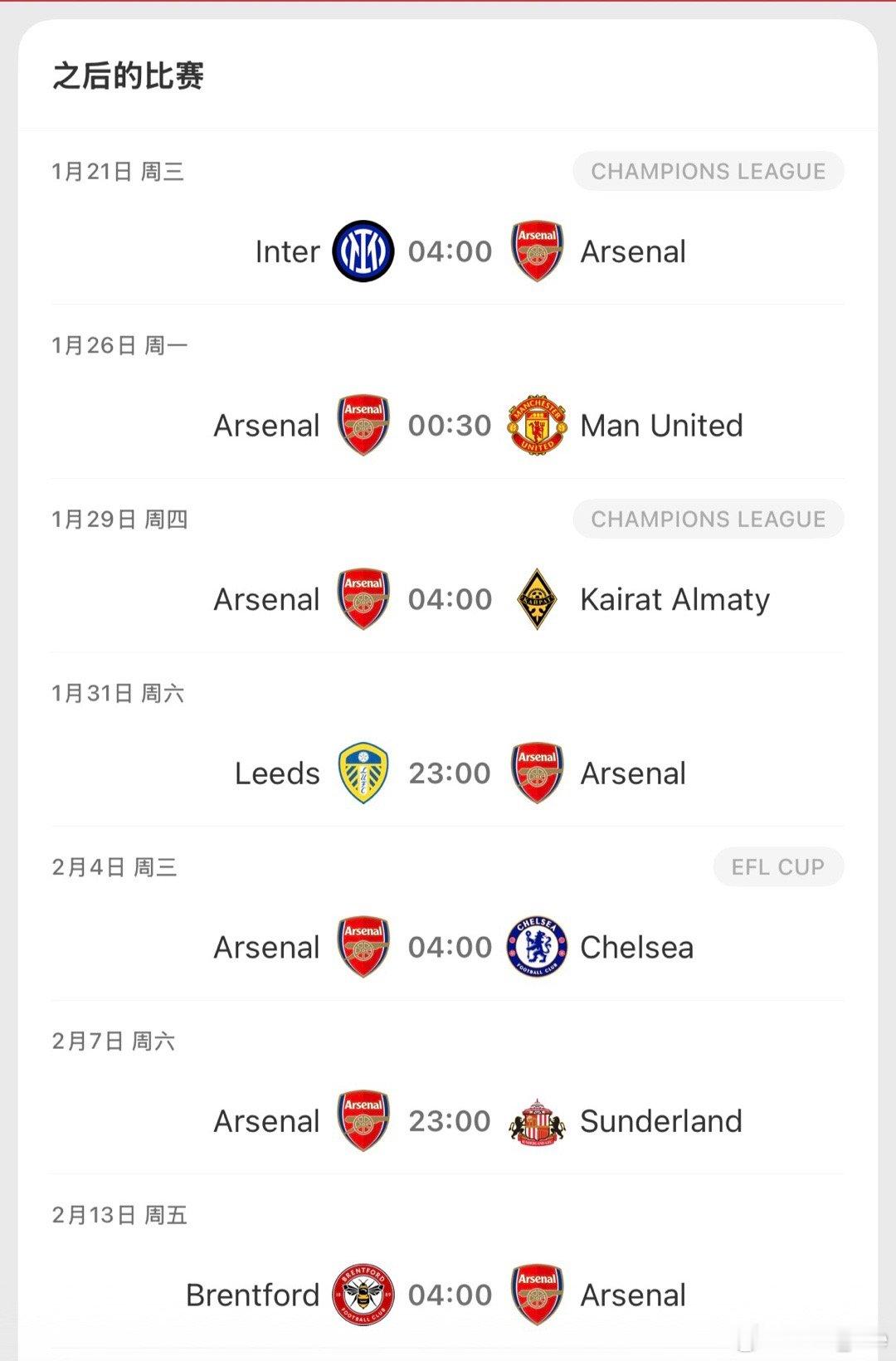This screenshot has width=896, height=1361.
Task: Open the Kairat Almaty team name
Action: 674,600
